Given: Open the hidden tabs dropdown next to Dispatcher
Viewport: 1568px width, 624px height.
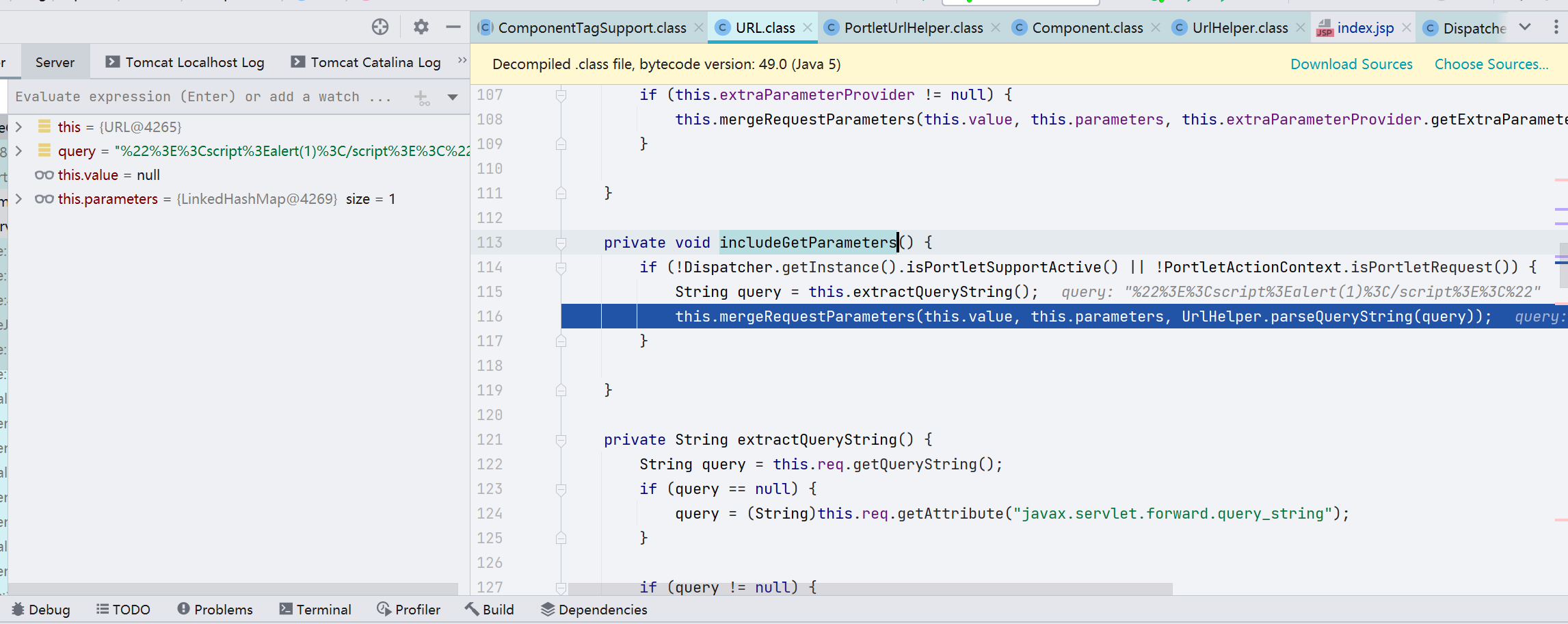Looking at the screenshot, I should click(1526, 27).
